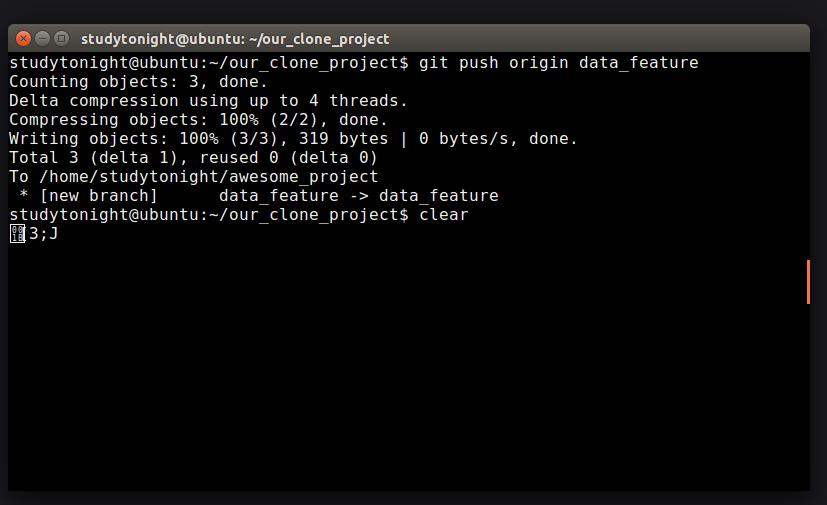Image resolution: width=827 pixels, height=505 pixels.
Task: Minimize the terminal window
Action: [43, 39]
